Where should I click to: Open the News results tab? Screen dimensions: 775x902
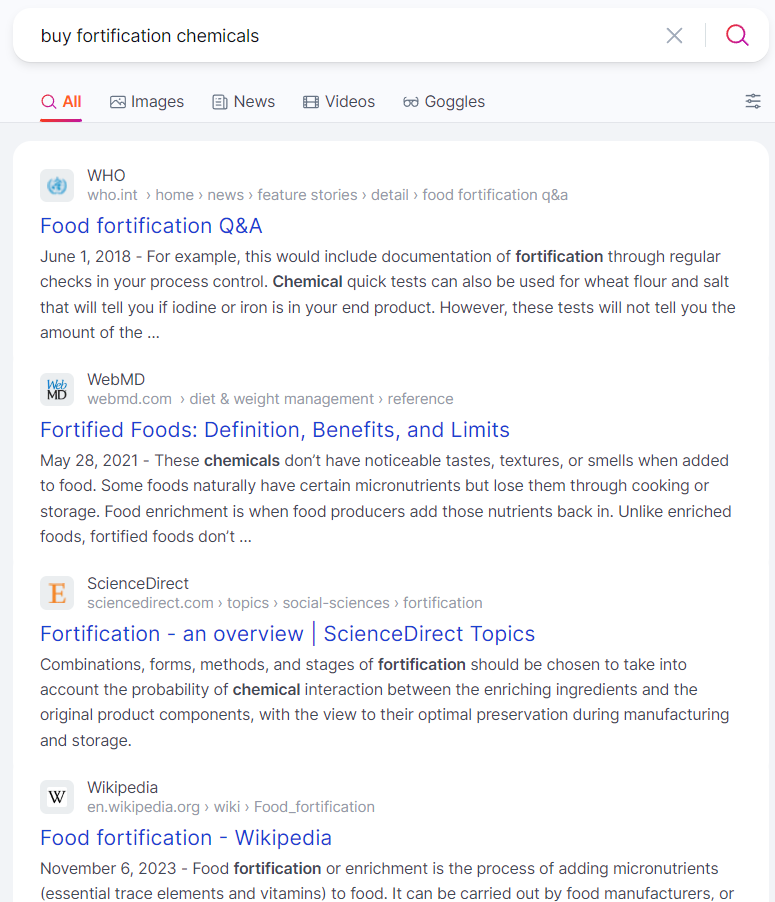click(244, 102)
